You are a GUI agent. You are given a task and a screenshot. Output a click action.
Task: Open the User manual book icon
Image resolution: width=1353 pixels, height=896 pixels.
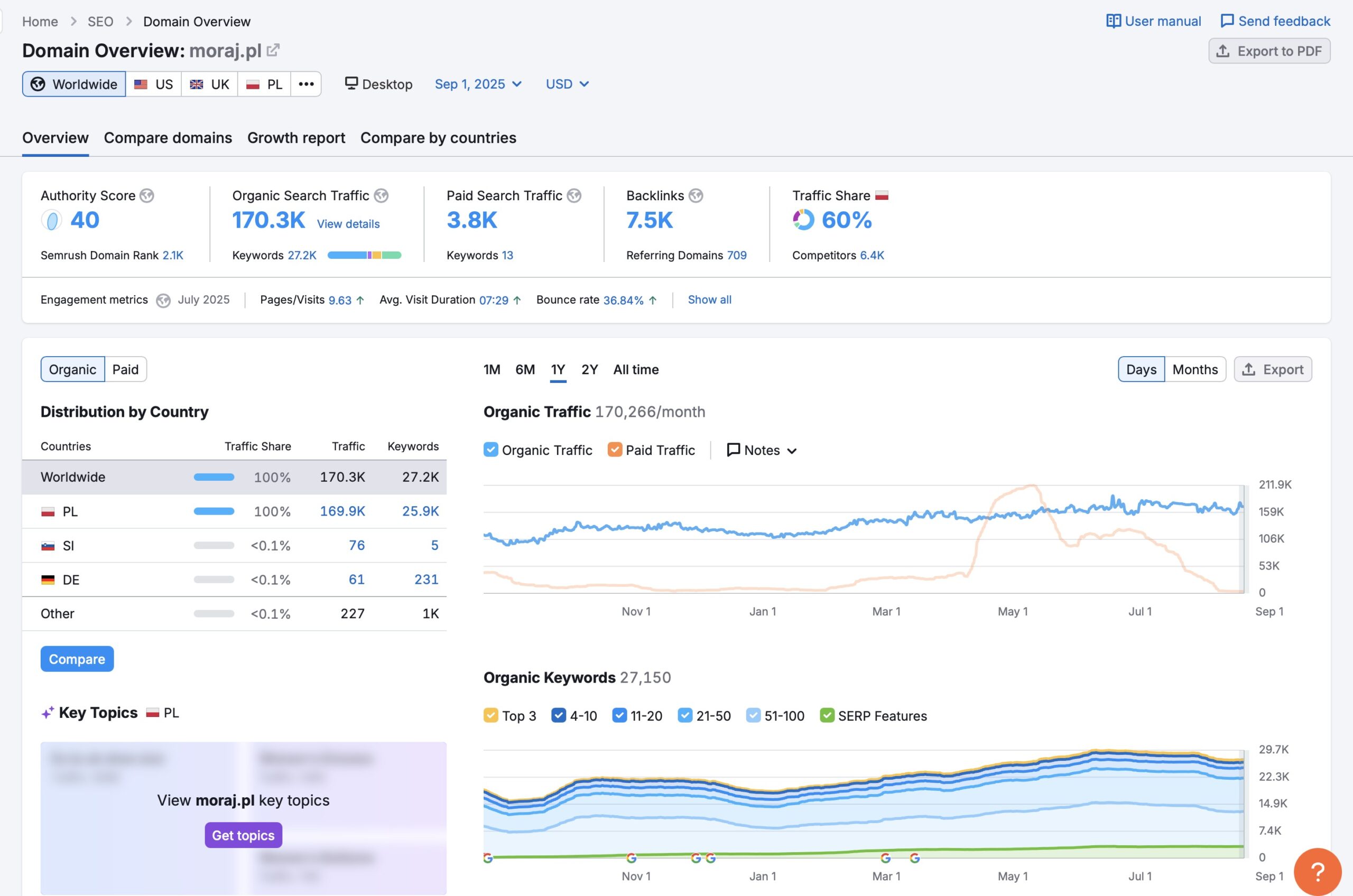coord(1113,21)
